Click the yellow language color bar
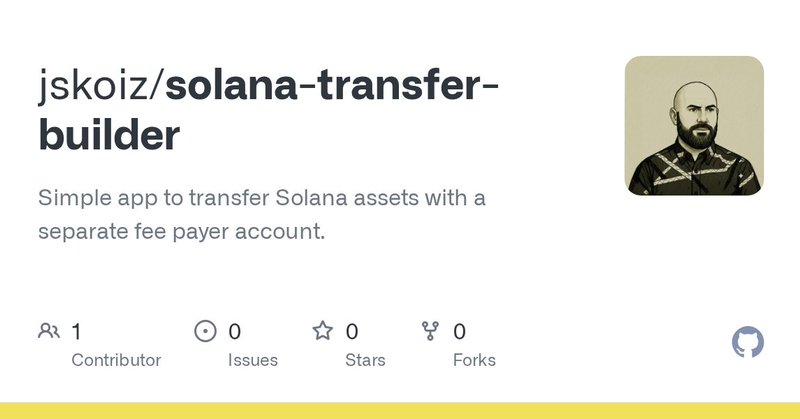This screenshot has width=800, height=419. coord(400,411)
